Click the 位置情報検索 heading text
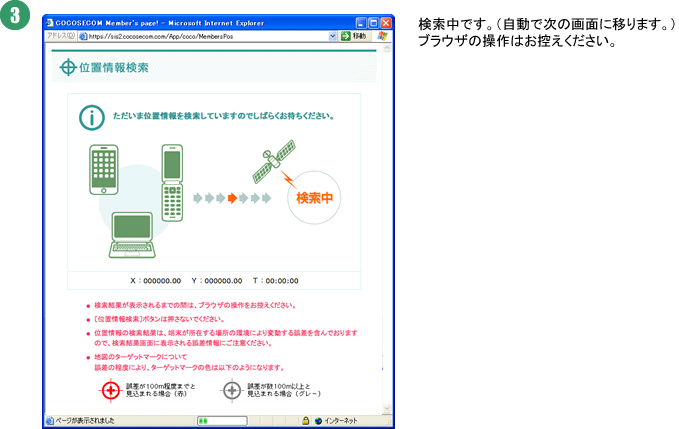 click(x=114, y=68)
